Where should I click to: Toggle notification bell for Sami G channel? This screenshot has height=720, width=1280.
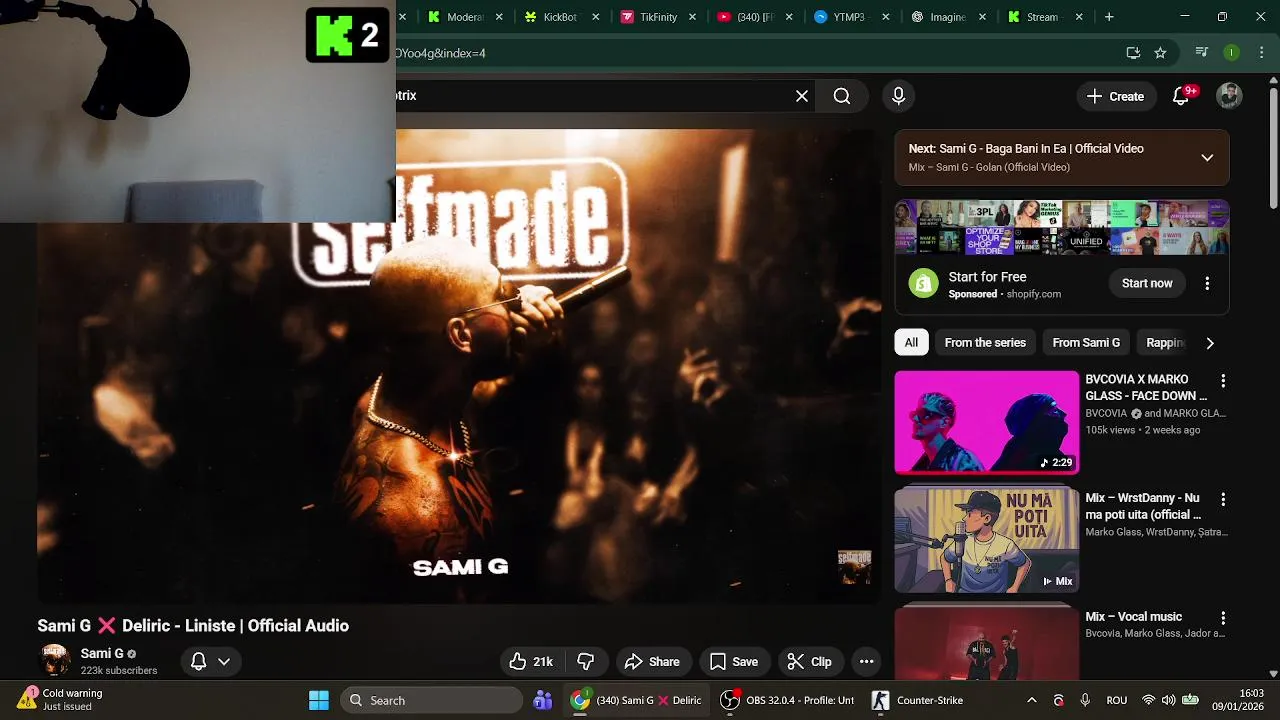[210, 661]
